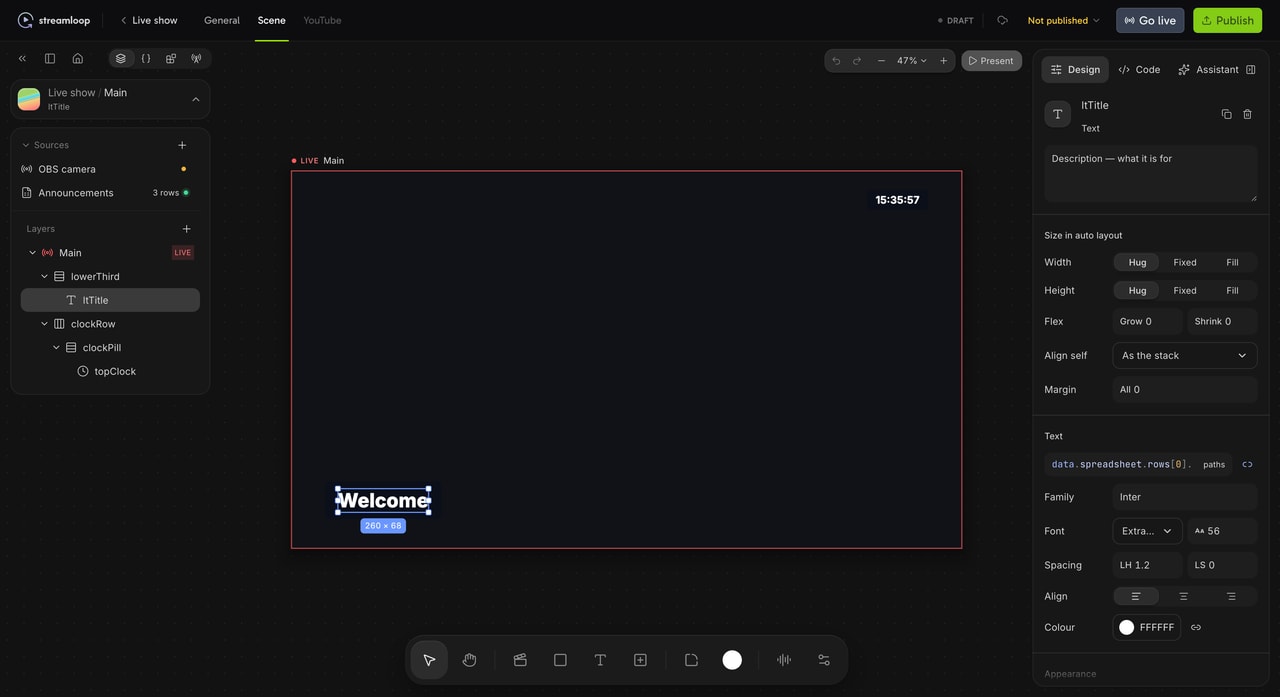This screenshot has height=697, width=1280.
Task: Set Height to Fixed
Action: (x=1185, y=290)
